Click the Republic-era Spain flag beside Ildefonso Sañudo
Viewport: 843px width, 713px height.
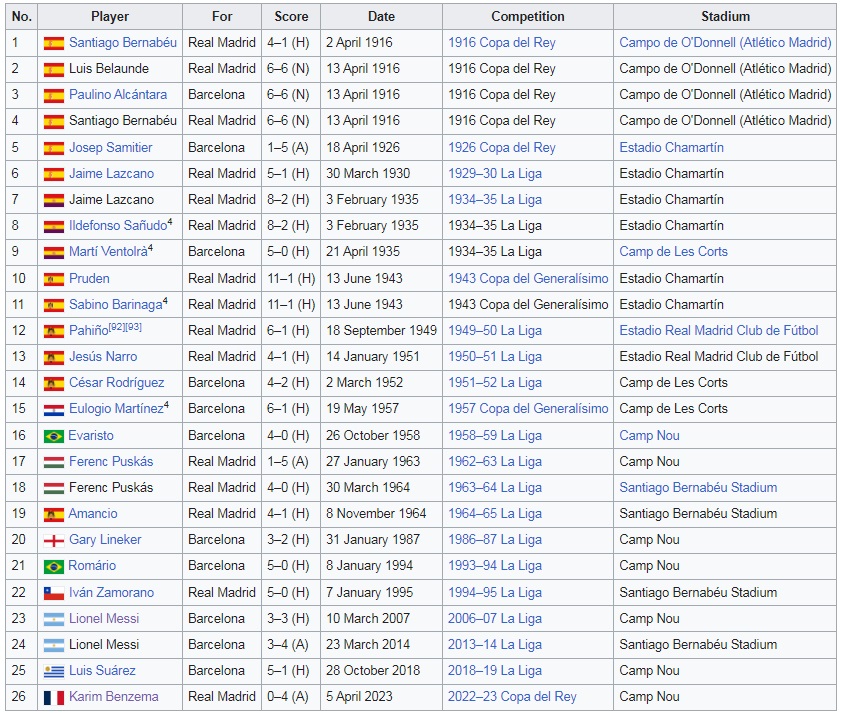[x=54, y=226]
